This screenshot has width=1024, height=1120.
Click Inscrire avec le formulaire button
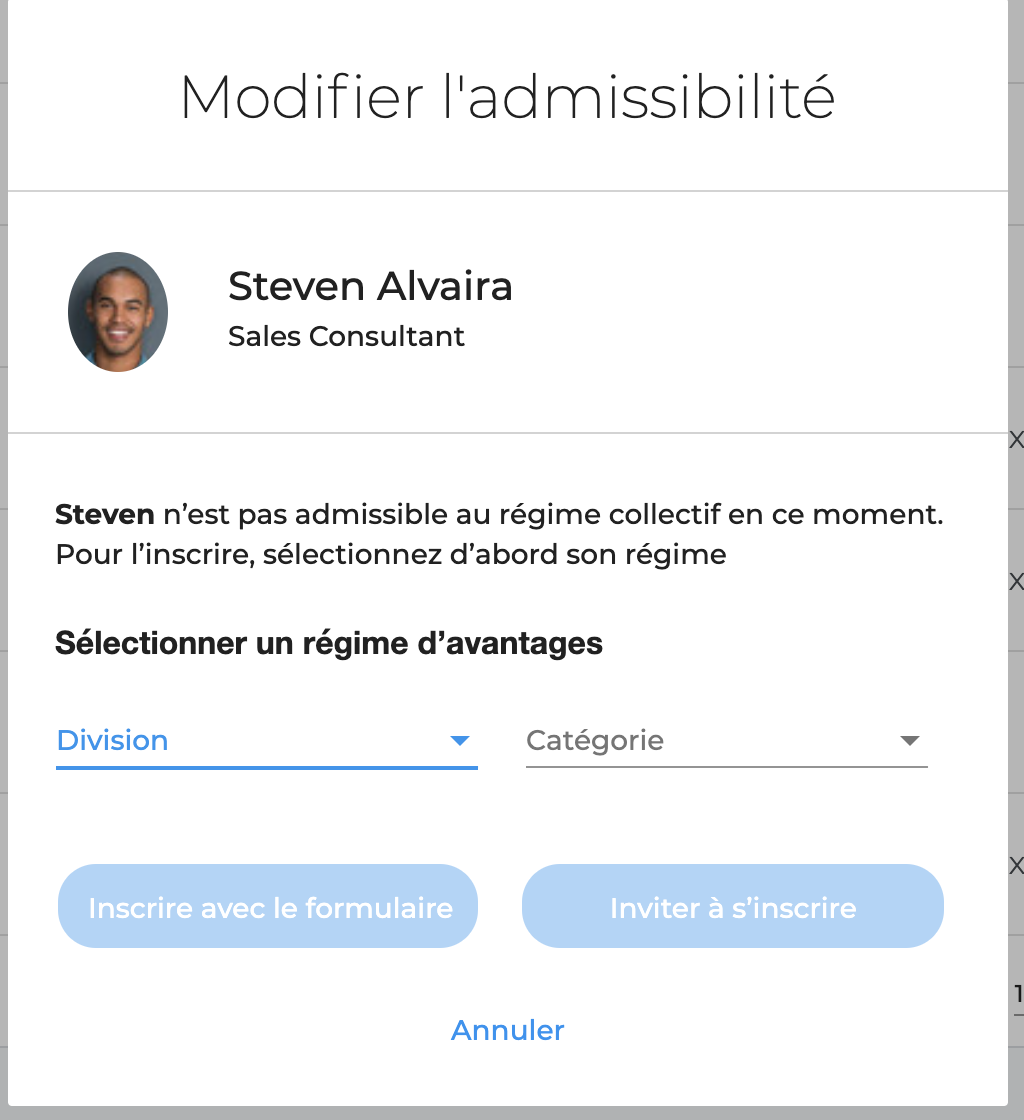268,906
